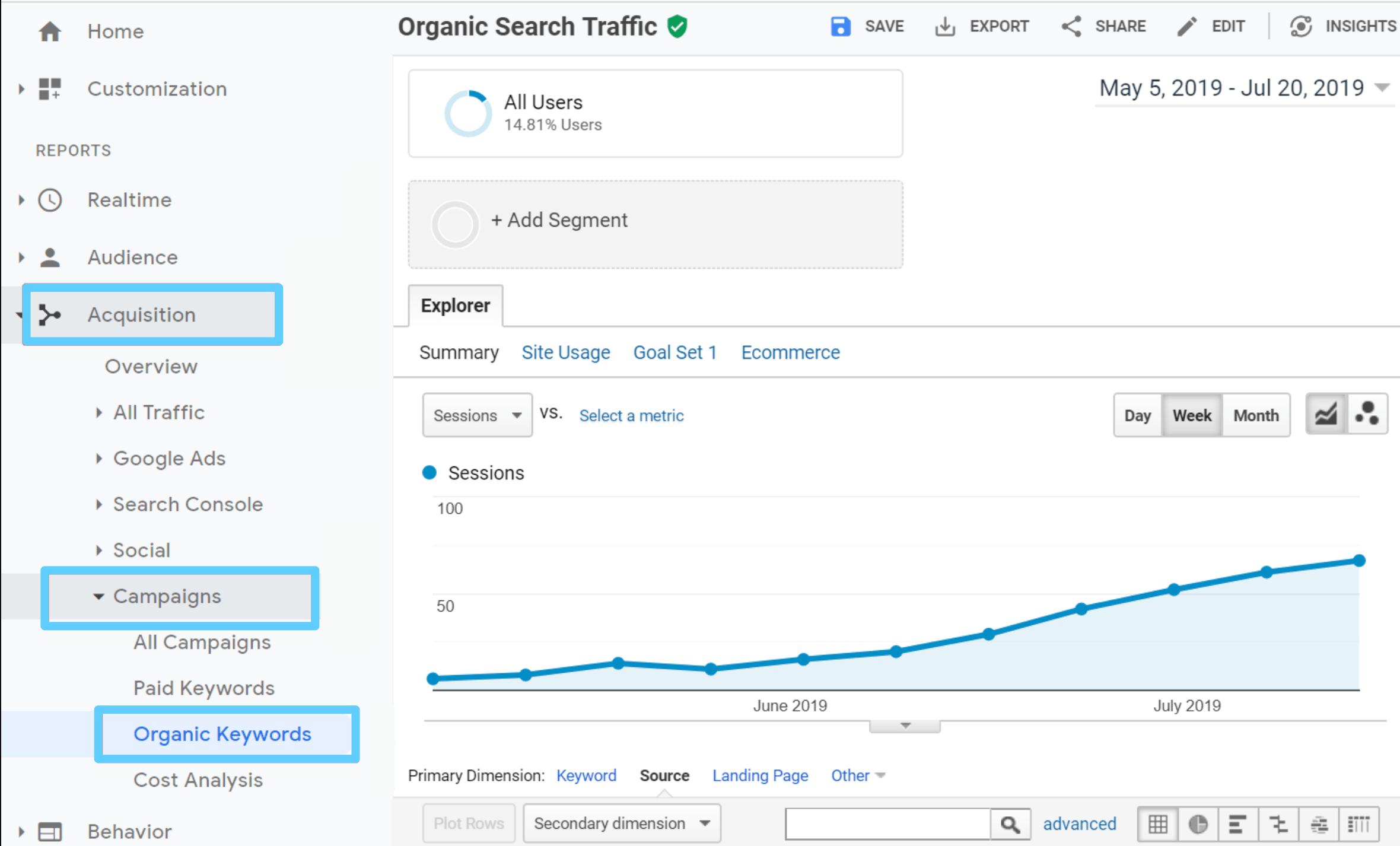Open Cost Analysis report
This screenshot has height=846, width=1400.
[x=198, y=780]
